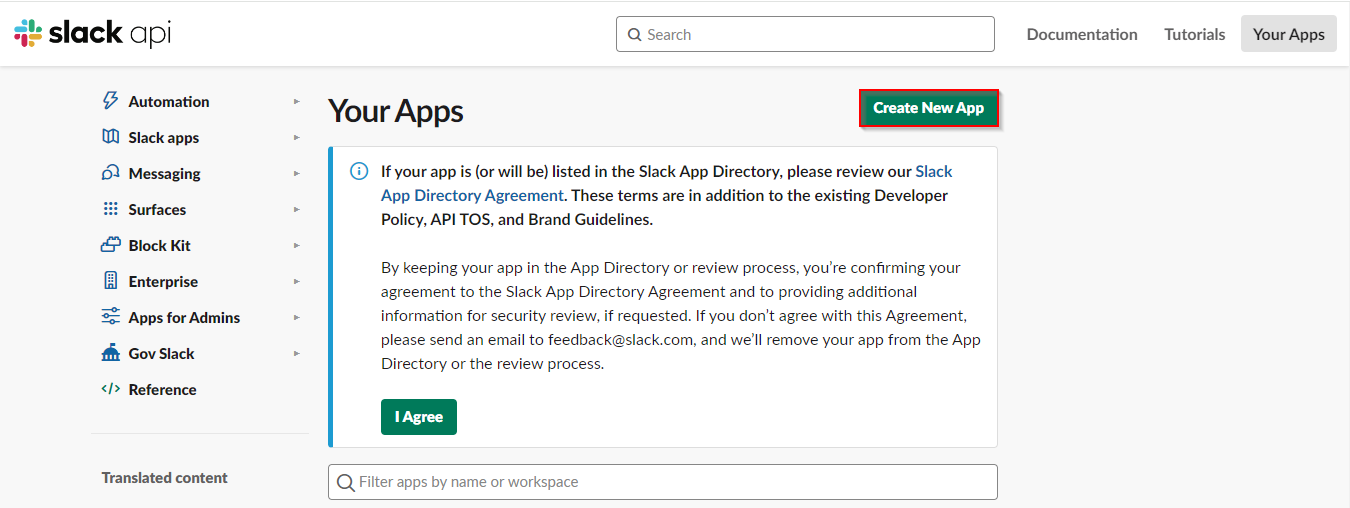Click the info circle icon in notice
Image resolution: width=1350 pixels, height=508 pixels.
coord(359,171)
